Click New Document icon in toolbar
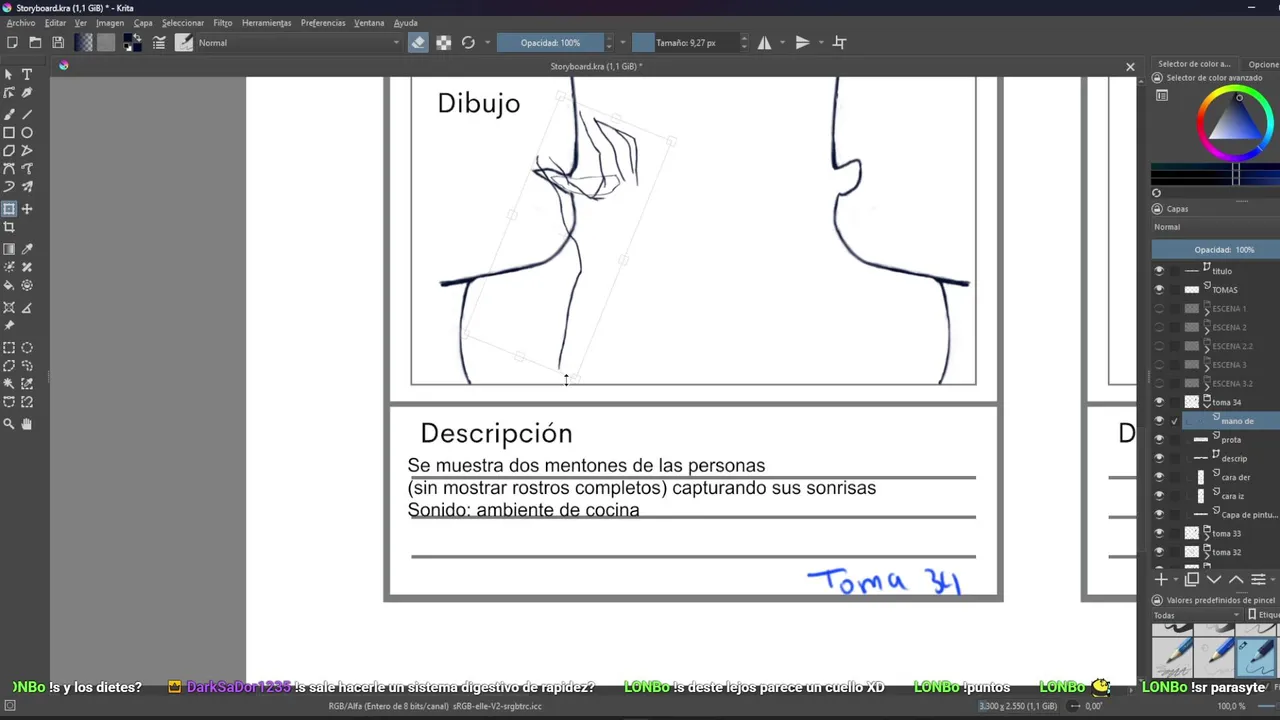The height and width of the screenshot is (720, 1280). (12, 43)
